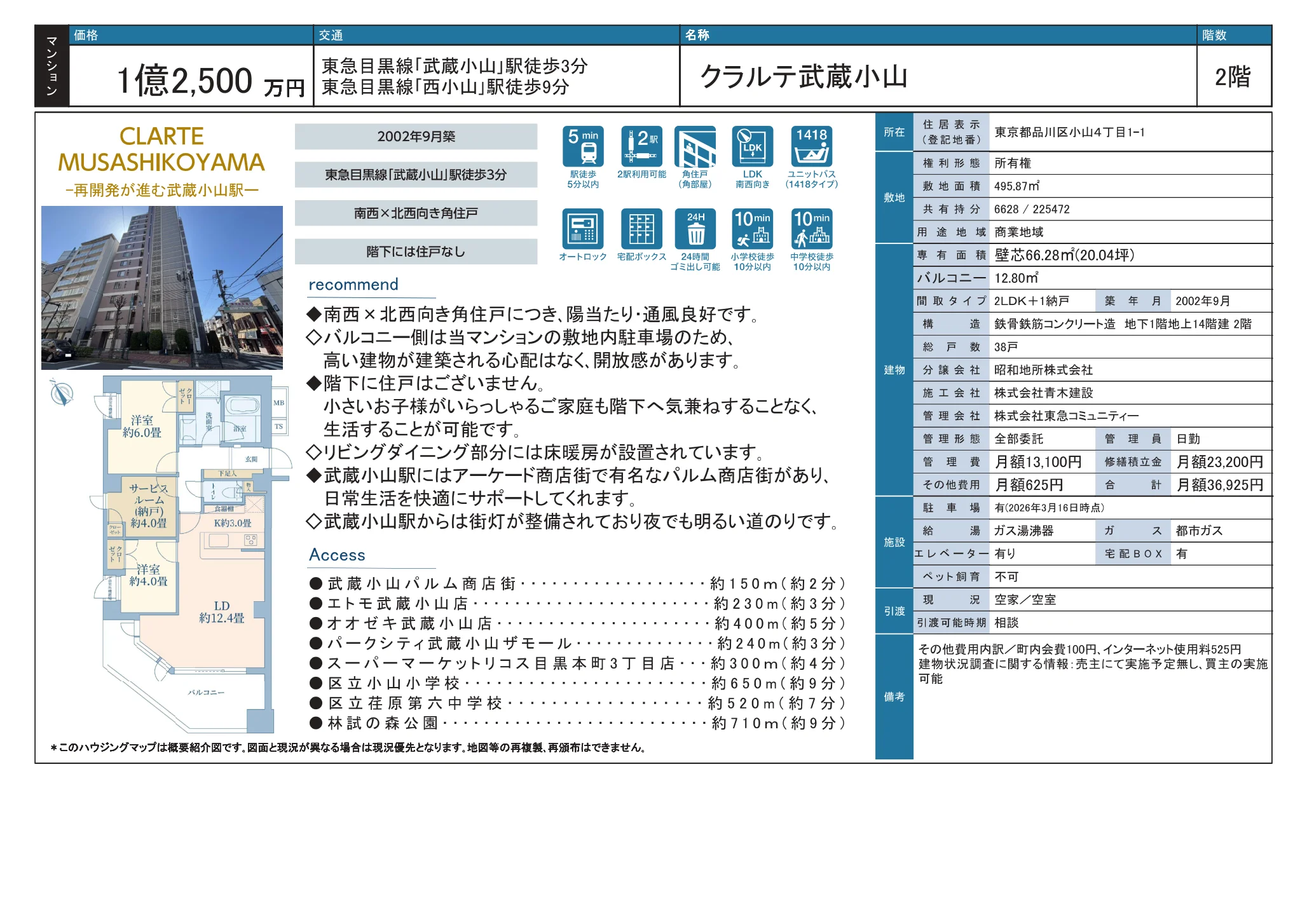Image resolution: width=1307 pixels, height=924 pixels.
Task: Click the total 月額36,925円
Action: [x=1220, y=485]
